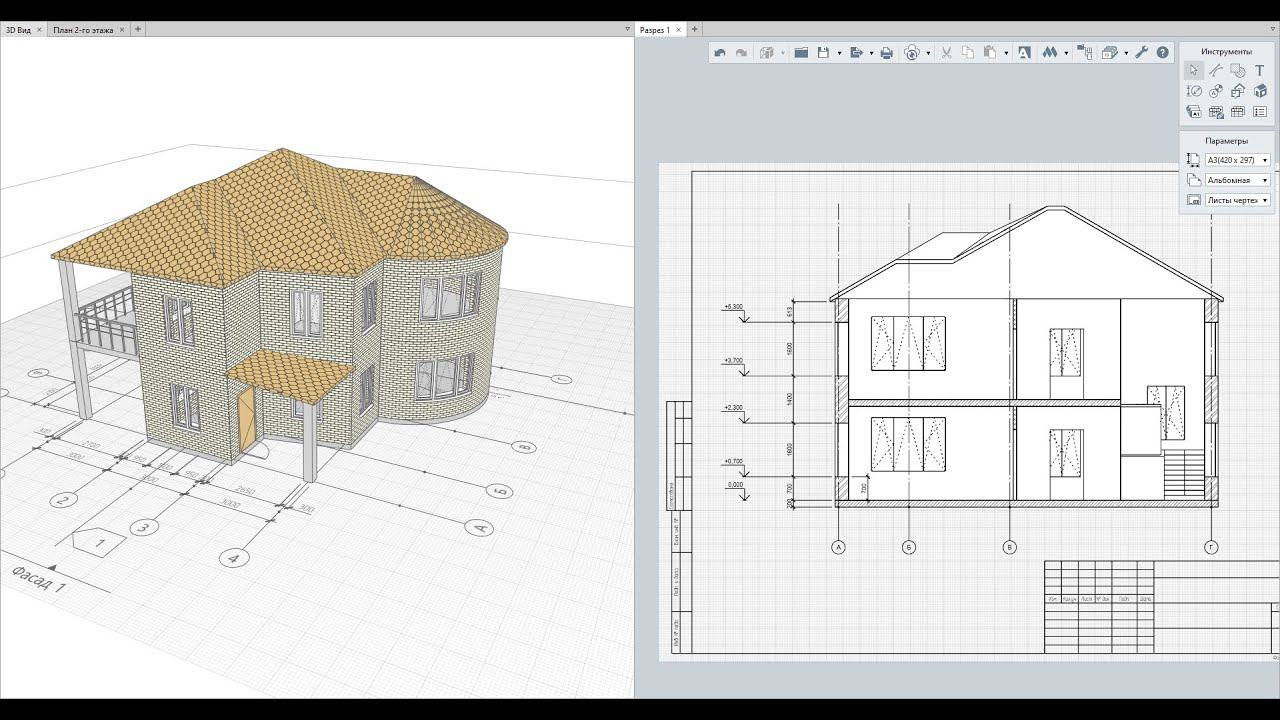Screen dimensions: 1280x720
Task: Select the line drawing tool
Action: [x=1215, y=70]
